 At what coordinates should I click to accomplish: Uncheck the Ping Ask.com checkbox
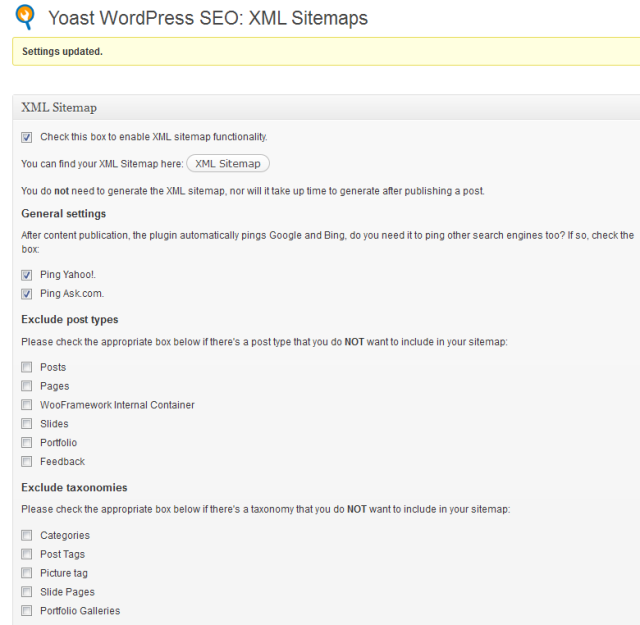tap(27, 294)
